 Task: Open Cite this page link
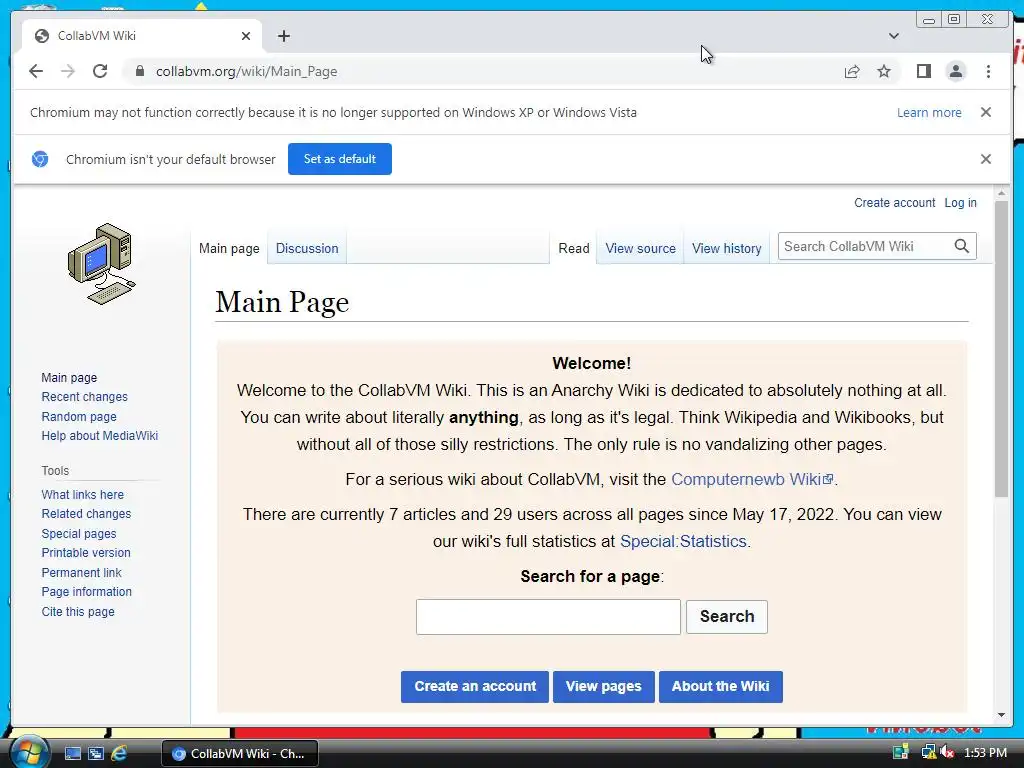78,611
